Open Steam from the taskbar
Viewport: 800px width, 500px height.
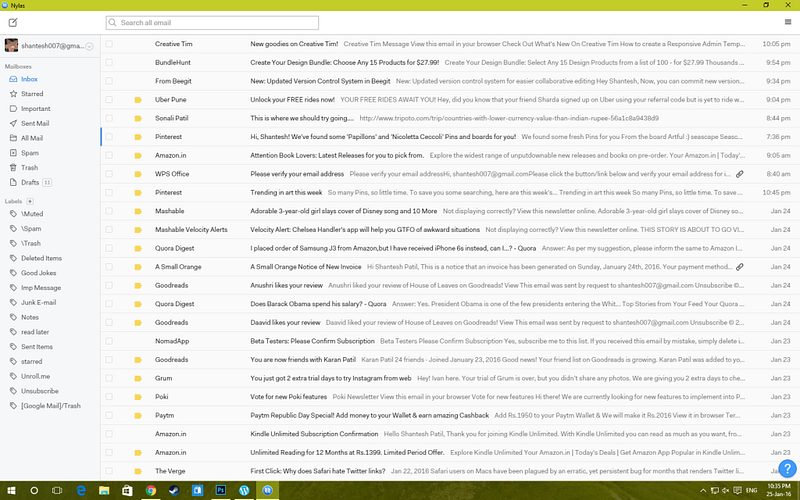tap(174, 490)
